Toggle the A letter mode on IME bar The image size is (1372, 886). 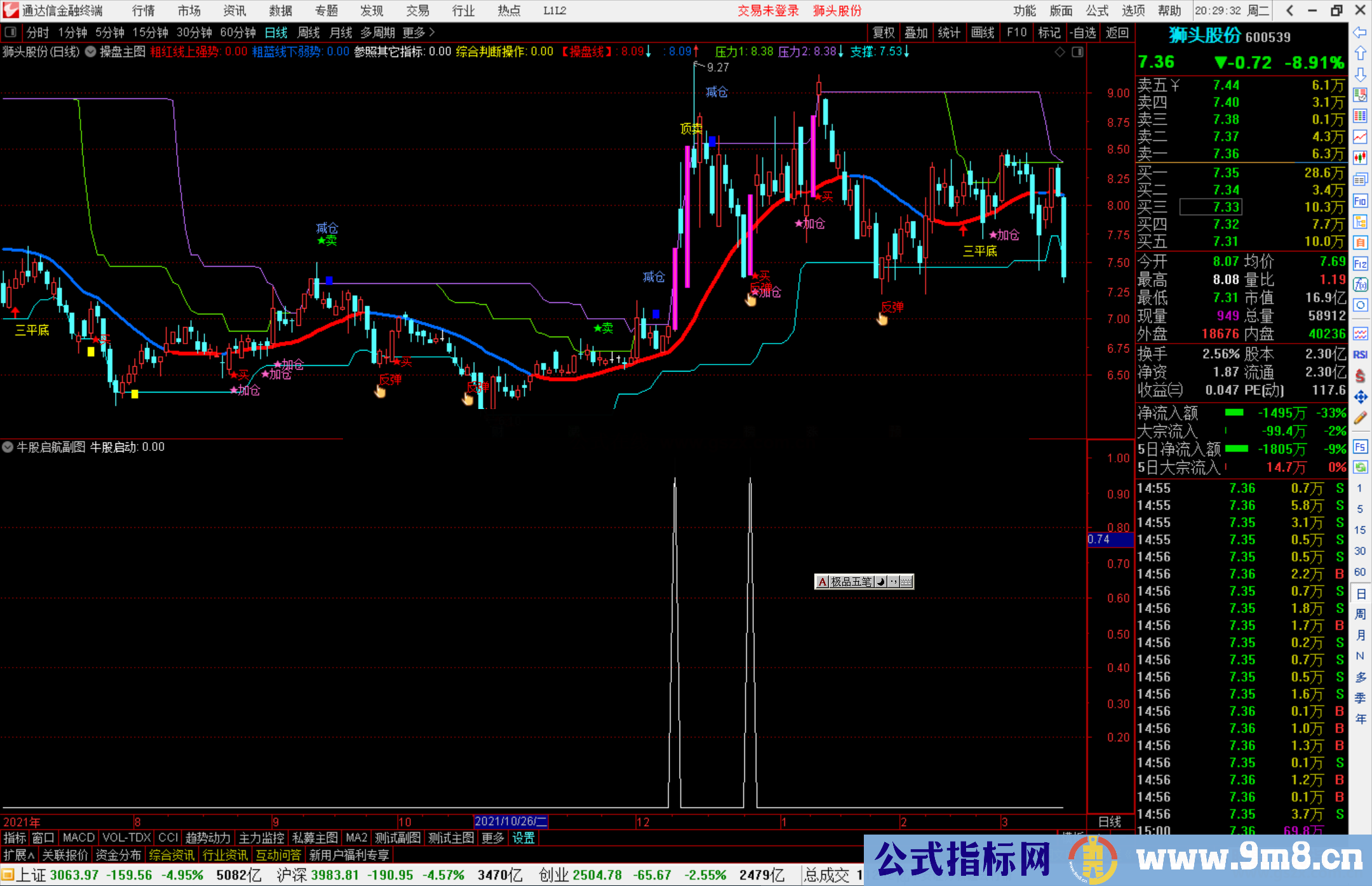822,582
